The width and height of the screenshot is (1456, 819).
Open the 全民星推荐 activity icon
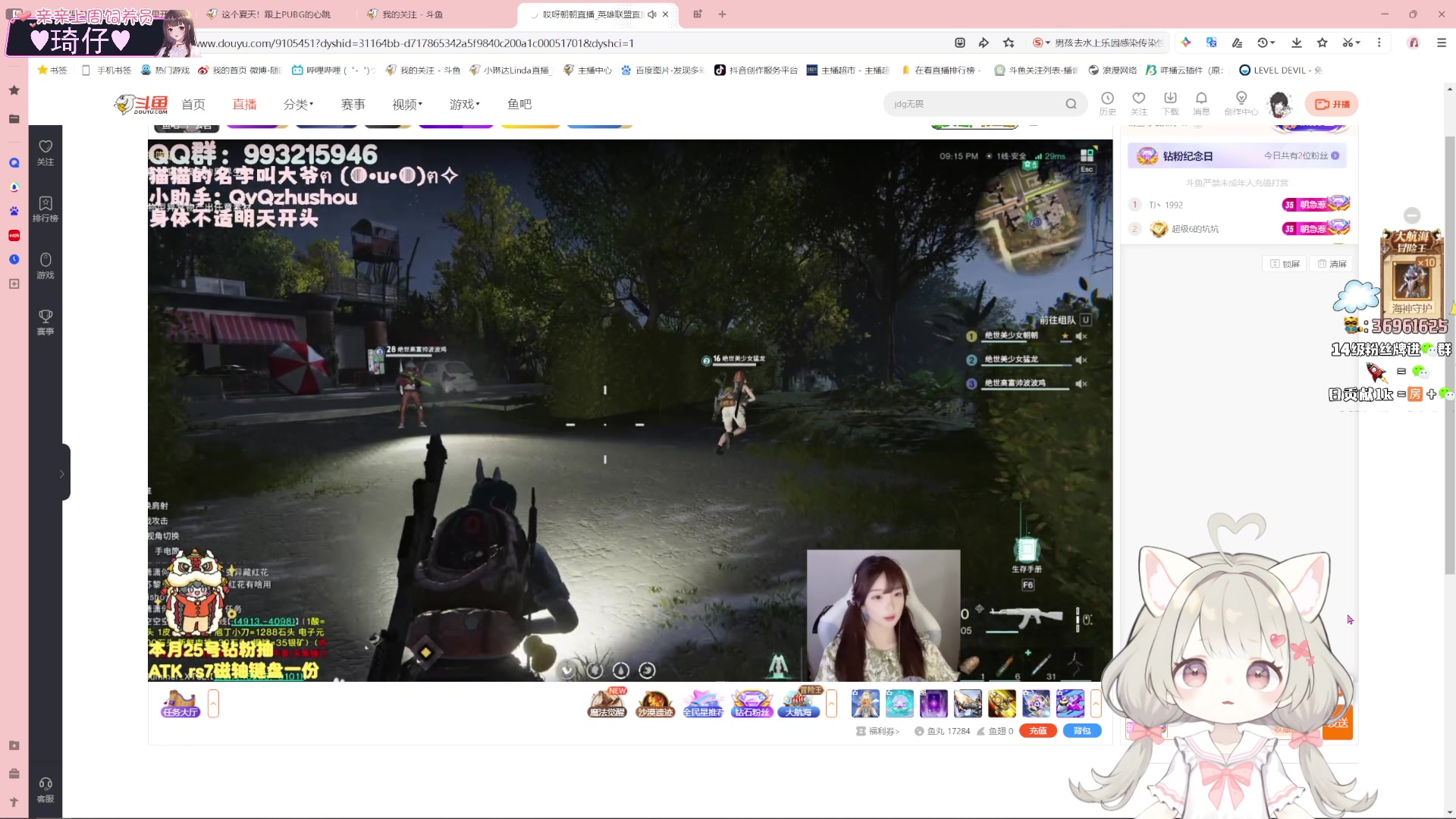[x=703, y=703]
